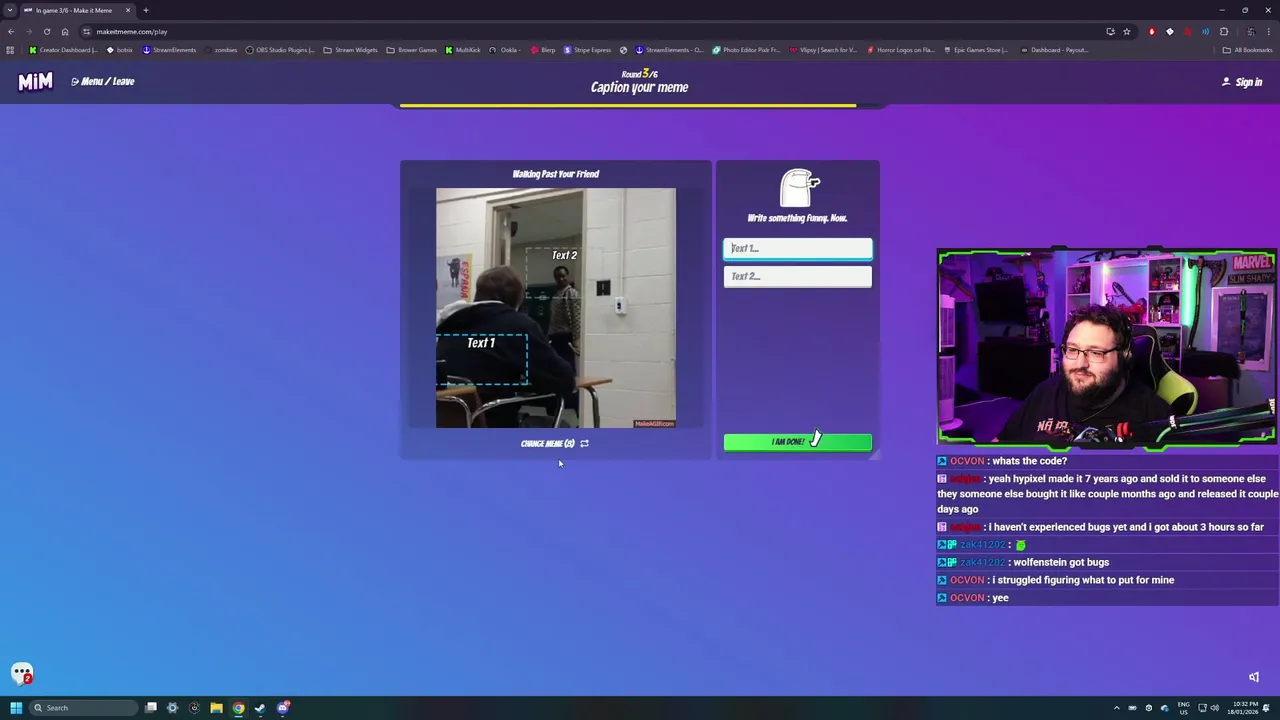Open the Epic Games Store bookmark
Image resolution: width=1280 pixels, height=720 pixels.
pyautogui.click(x=977, y=50)
